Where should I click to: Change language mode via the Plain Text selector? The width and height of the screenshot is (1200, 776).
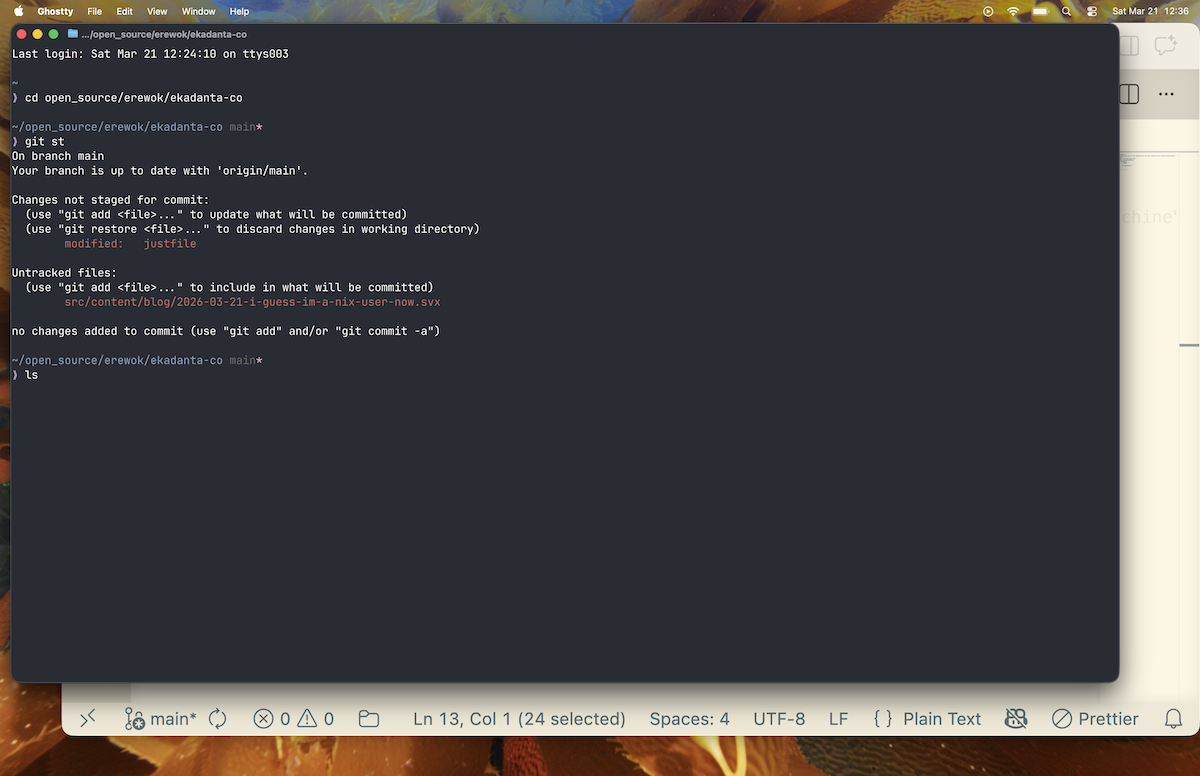click(930, 718)
